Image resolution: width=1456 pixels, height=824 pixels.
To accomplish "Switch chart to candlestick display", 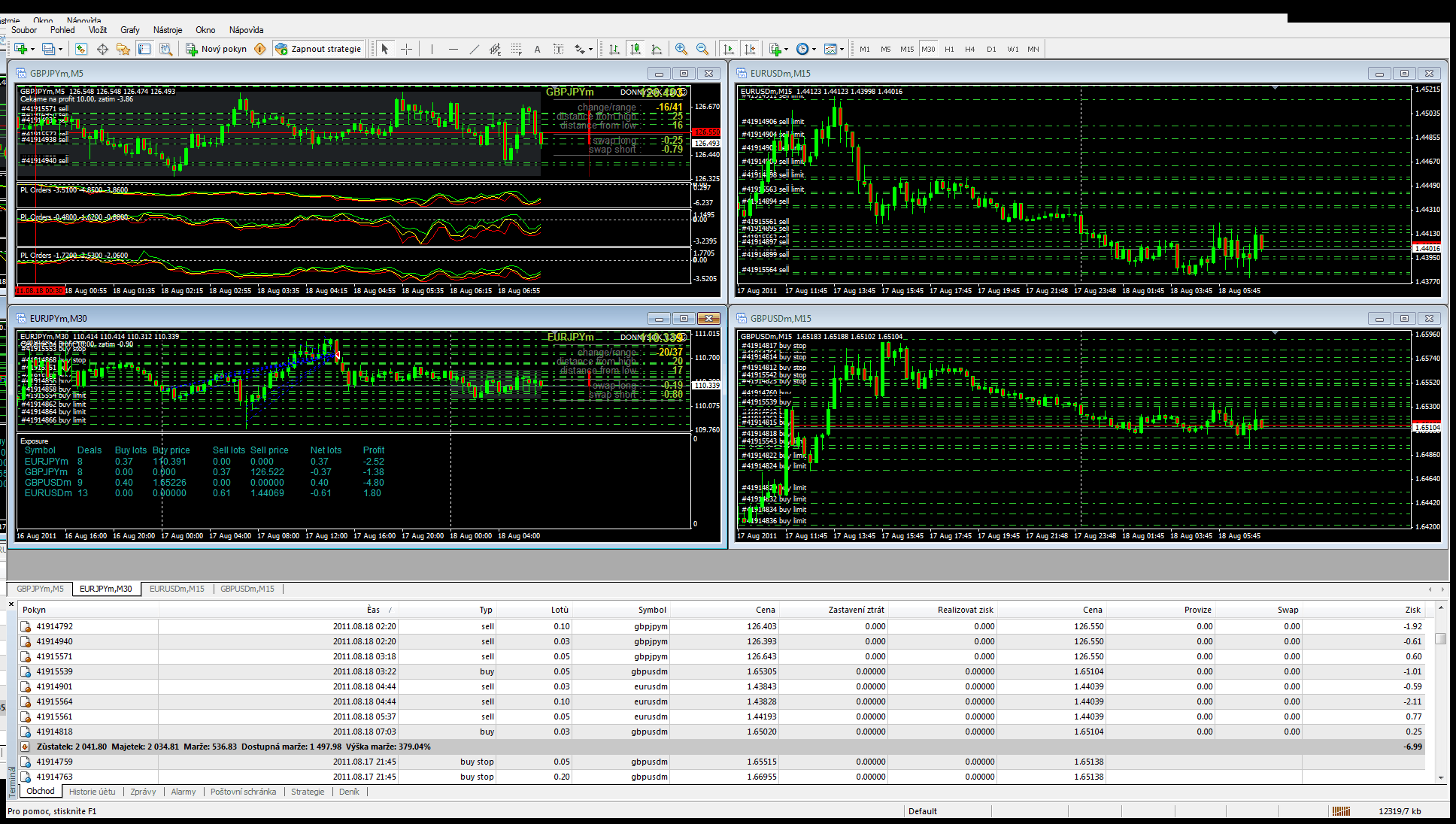I will pos(635,49).
